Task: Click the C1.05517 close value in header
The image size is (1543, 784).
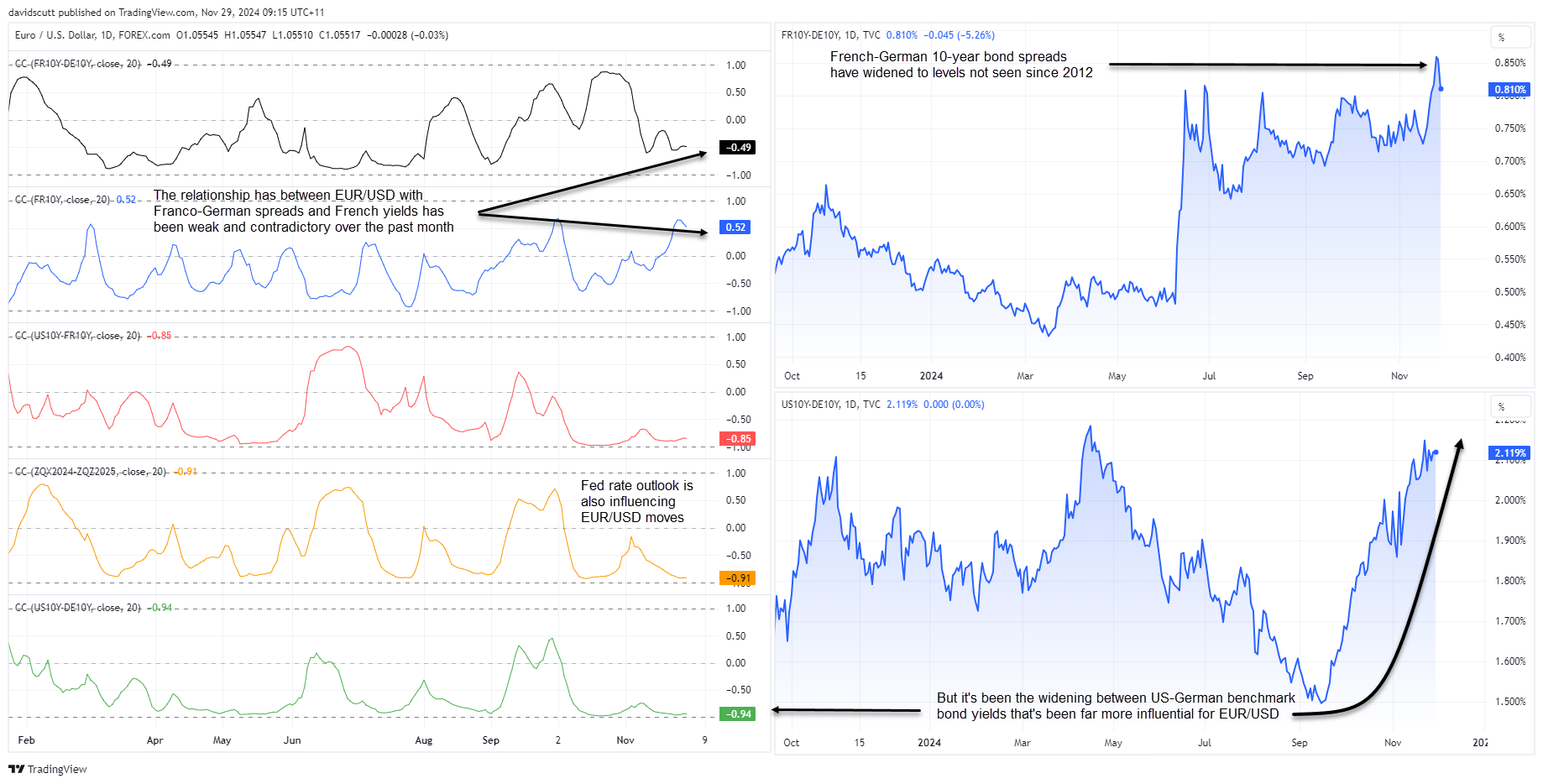Action: (x=339, y=35)
